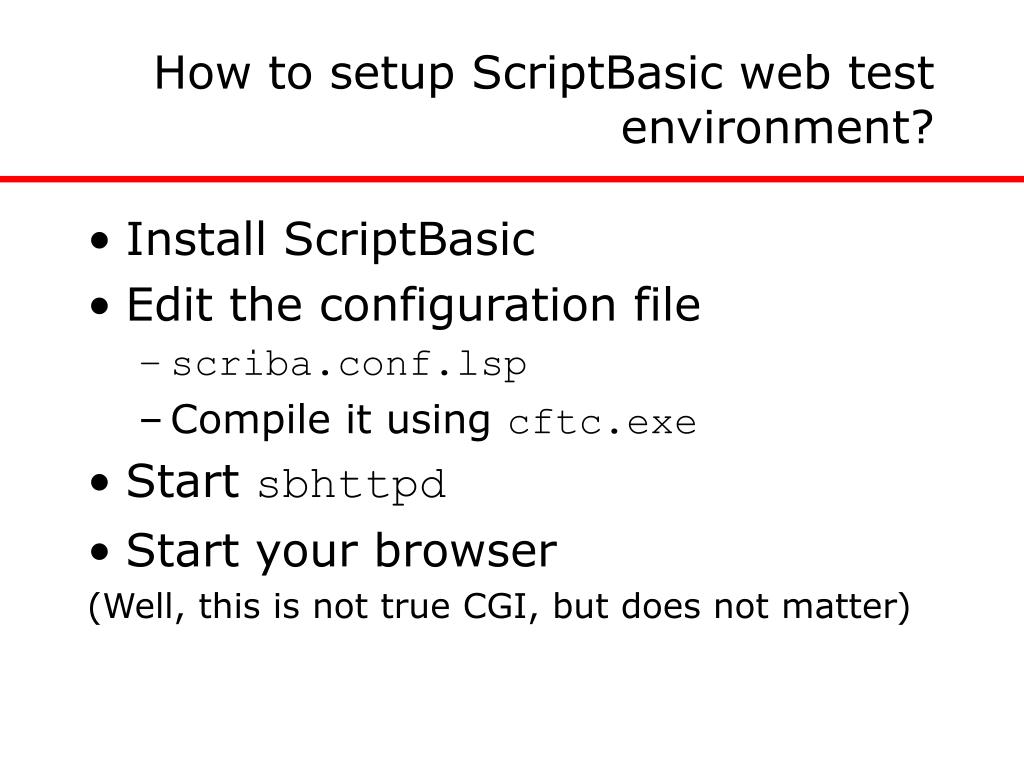The width and height of the screenshot is (1024, 768).
Task: Click 'Compile it using' sub-bullet text
Action: (330, 420)
